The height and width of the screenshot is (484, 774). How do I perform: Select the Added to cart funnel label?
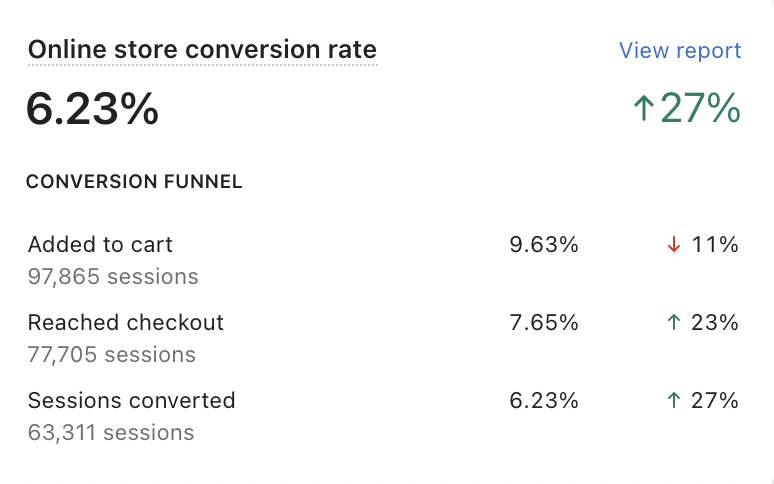(100, 244)
